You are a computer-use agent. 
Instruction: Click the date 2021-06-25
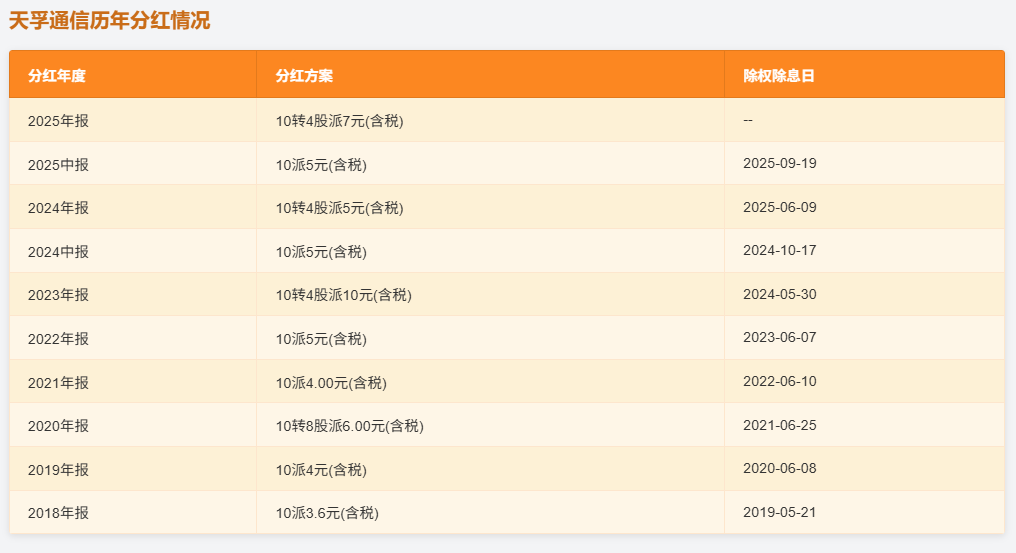click(779, 425)
